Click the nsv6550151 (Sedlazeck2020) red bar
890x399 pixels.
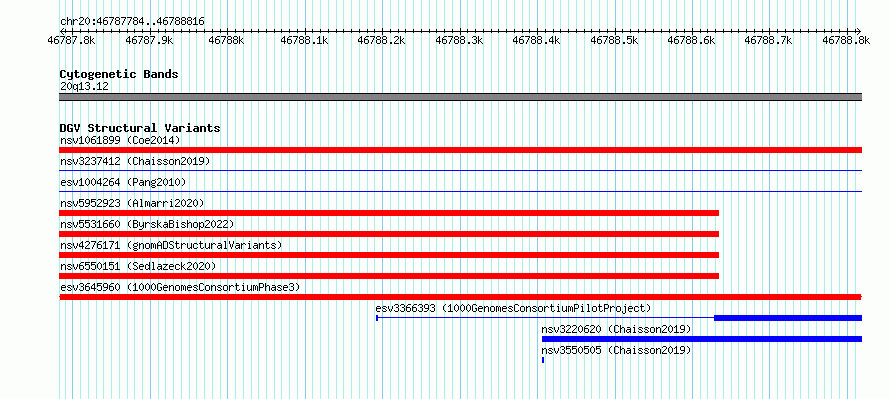click(x=389, y=276)
